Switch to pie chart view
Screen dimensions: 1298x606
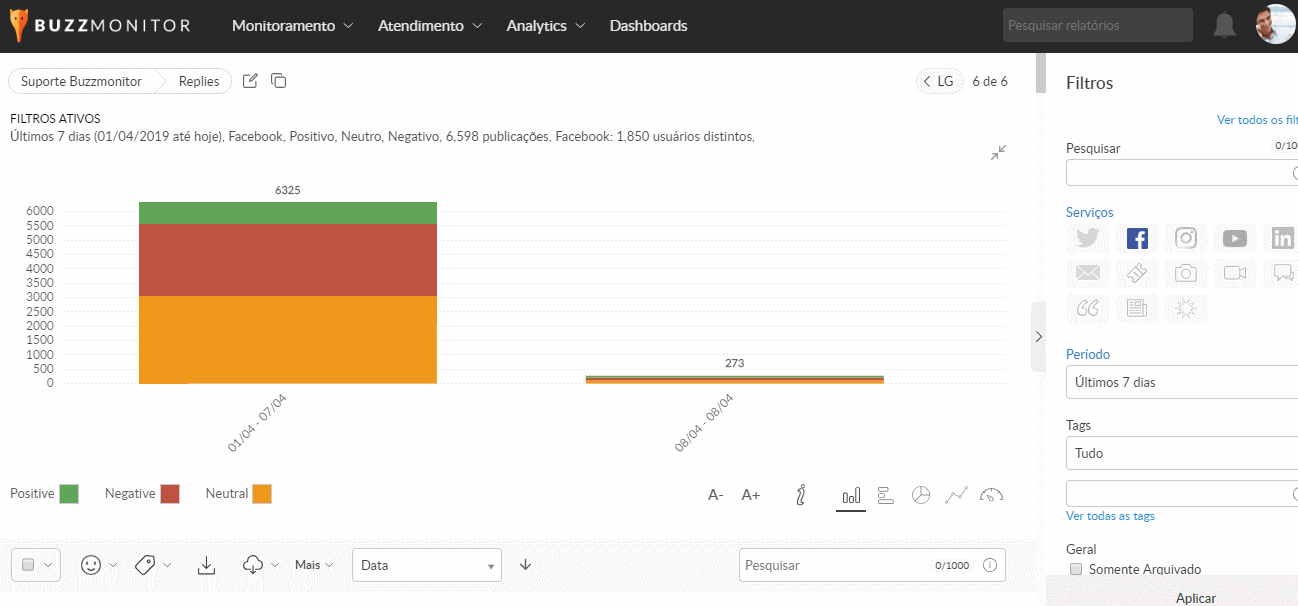(921, 495)
